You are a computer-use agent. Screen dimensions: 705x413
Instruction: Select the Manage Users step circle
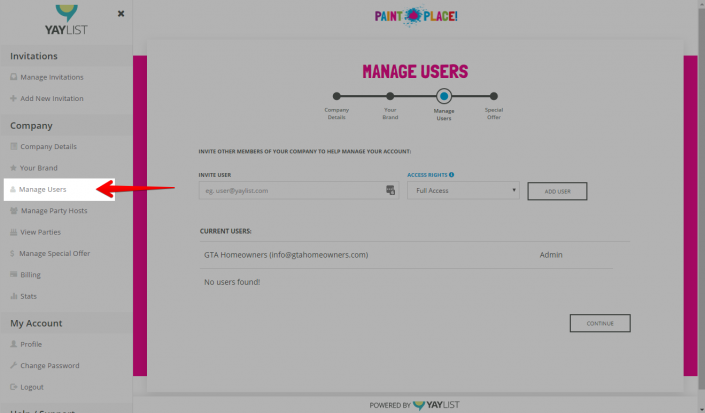(444, 96)
